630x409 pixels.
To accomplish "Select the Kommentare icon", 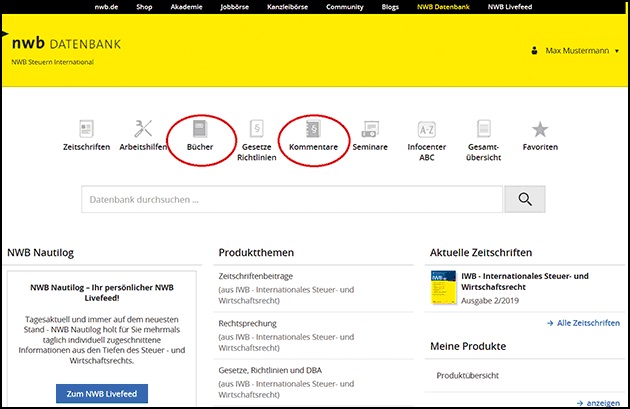I will [312, 129].
